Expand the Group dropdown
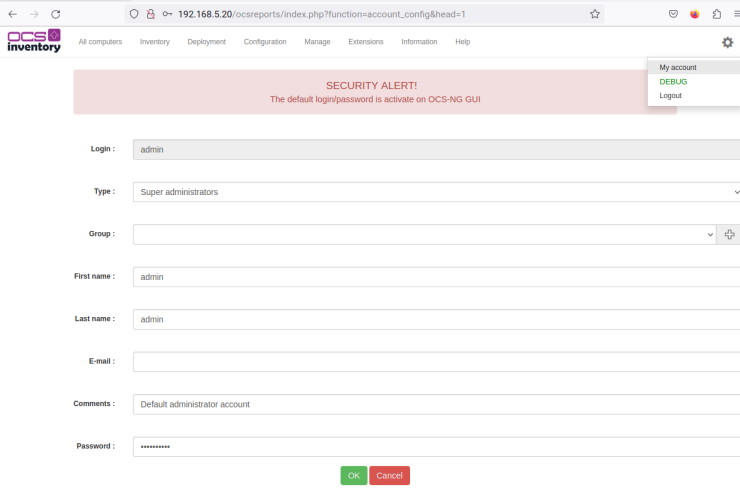Screen dimensions: 740x502 click(x=424, y=234)
